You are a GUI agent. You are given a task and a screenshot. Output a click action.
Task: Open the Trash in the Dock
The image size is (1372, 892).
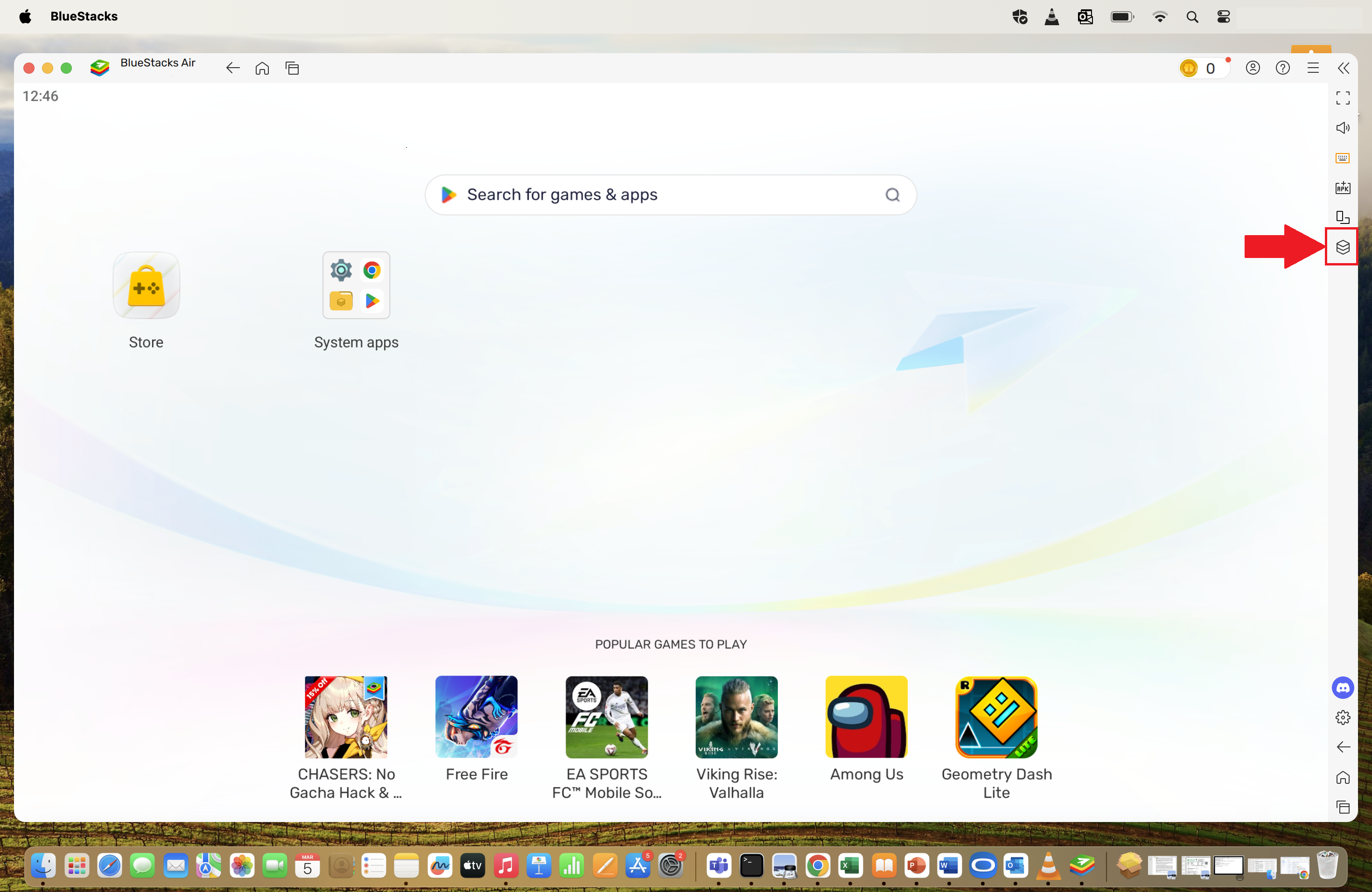pos(1327,865)
